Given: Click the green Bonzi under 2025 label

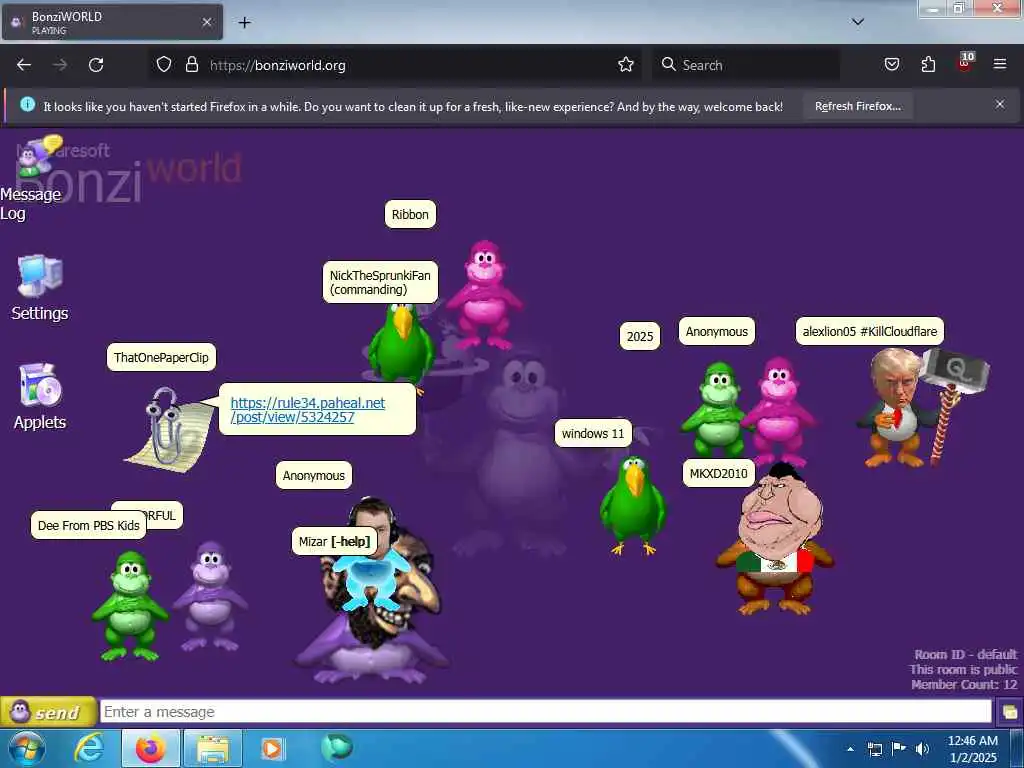Looking at the screenshot, I should [x=716, y=410].
